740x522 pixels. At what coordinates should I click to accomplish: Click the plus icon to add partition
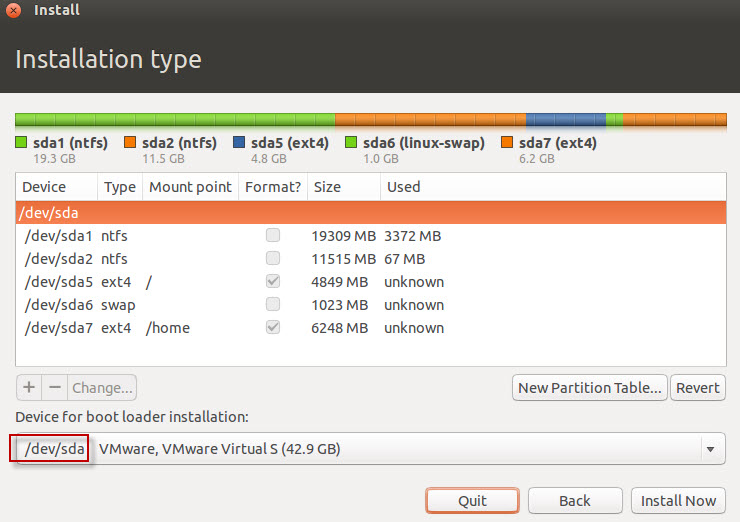29,387
